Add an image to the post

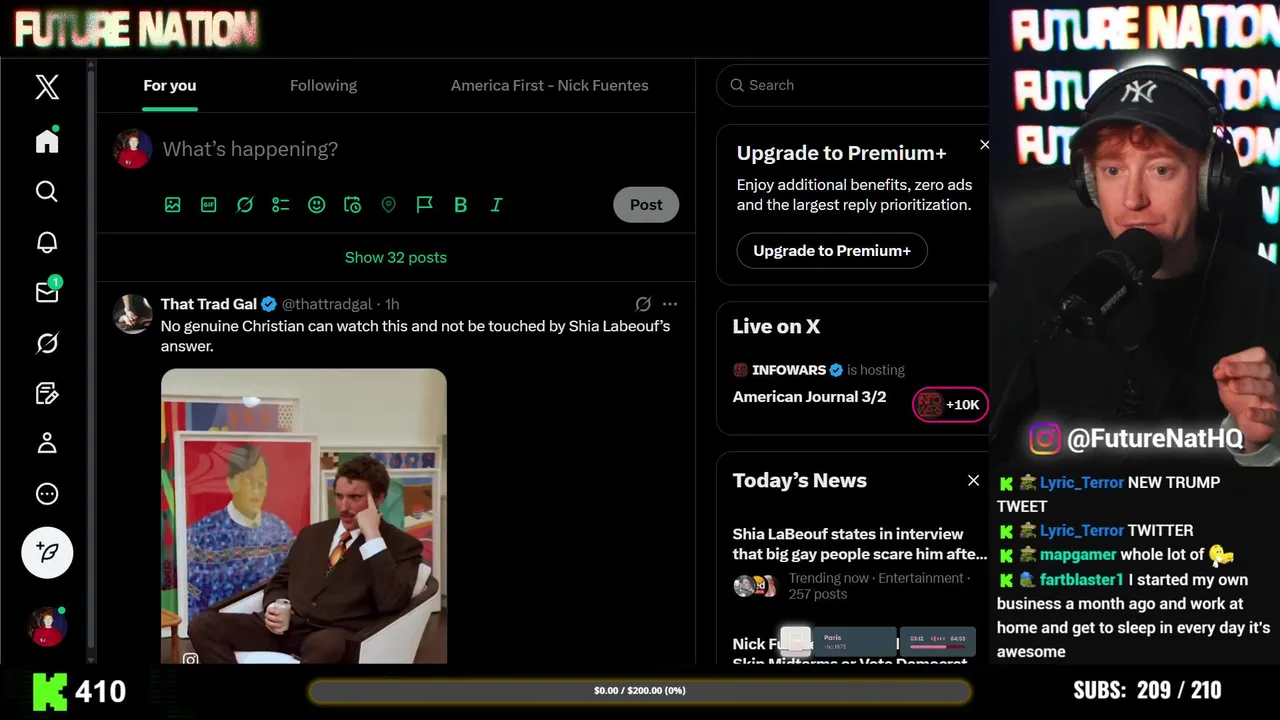(x=173, y=205)
